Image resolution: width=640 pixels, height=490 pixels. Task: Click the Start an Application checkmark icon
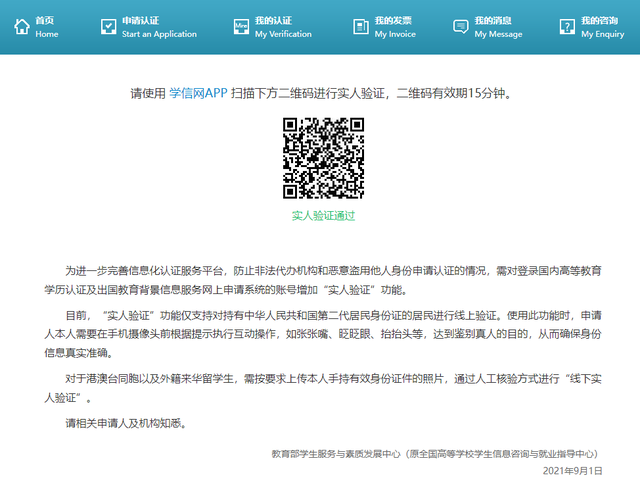pos(108,27)
